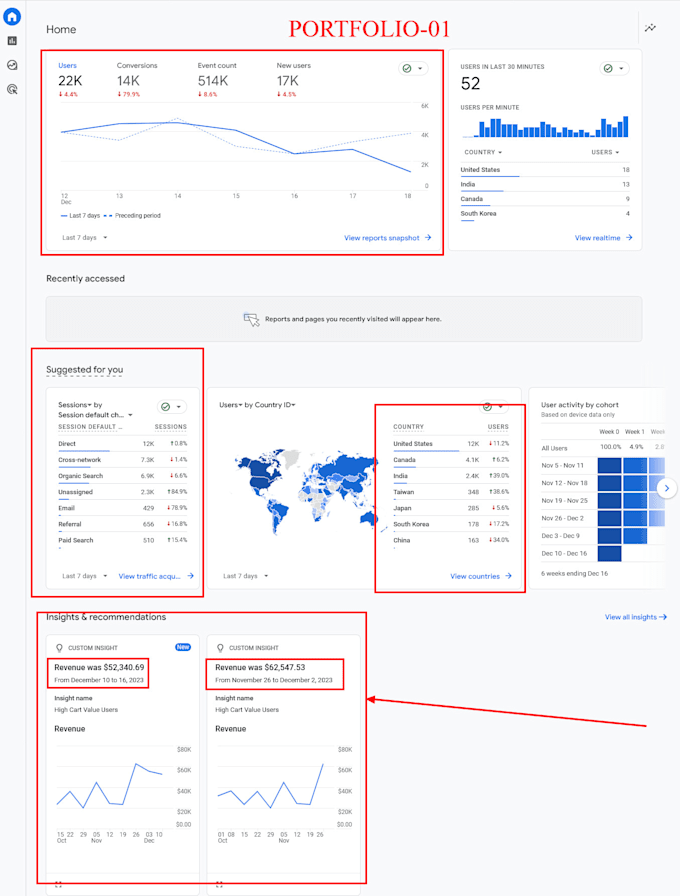Open the Users metric dropdown on map card
Viewport: 680px width, 896px height.
click(x=231, y=405)
